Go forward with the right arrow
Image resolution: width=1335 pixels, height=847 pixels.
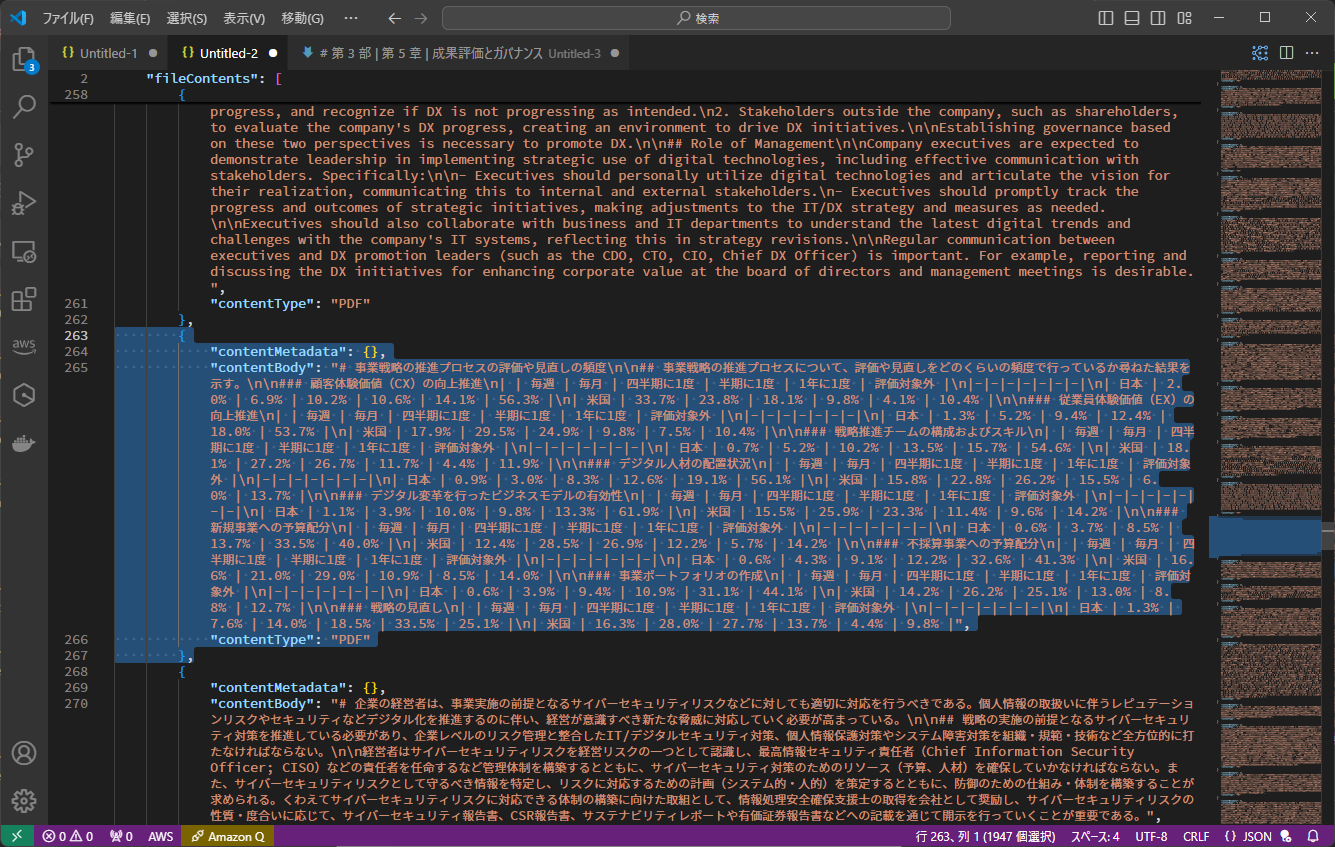[420, 18]
